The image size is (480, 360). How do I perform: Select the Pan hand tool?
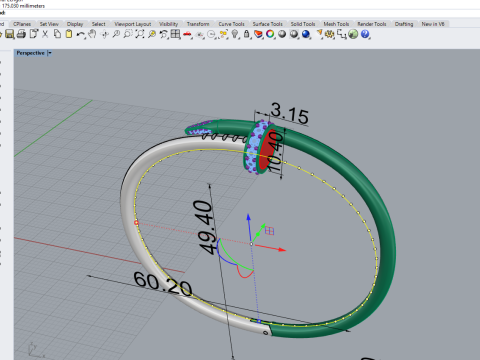click(92, 34)
